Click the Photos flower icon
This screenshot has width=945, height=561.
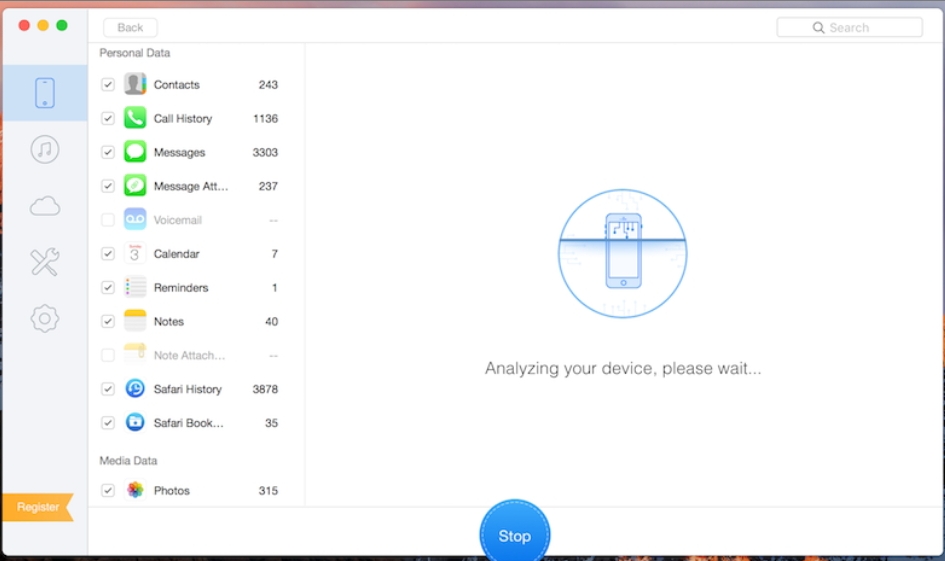(x=135, y=490)
